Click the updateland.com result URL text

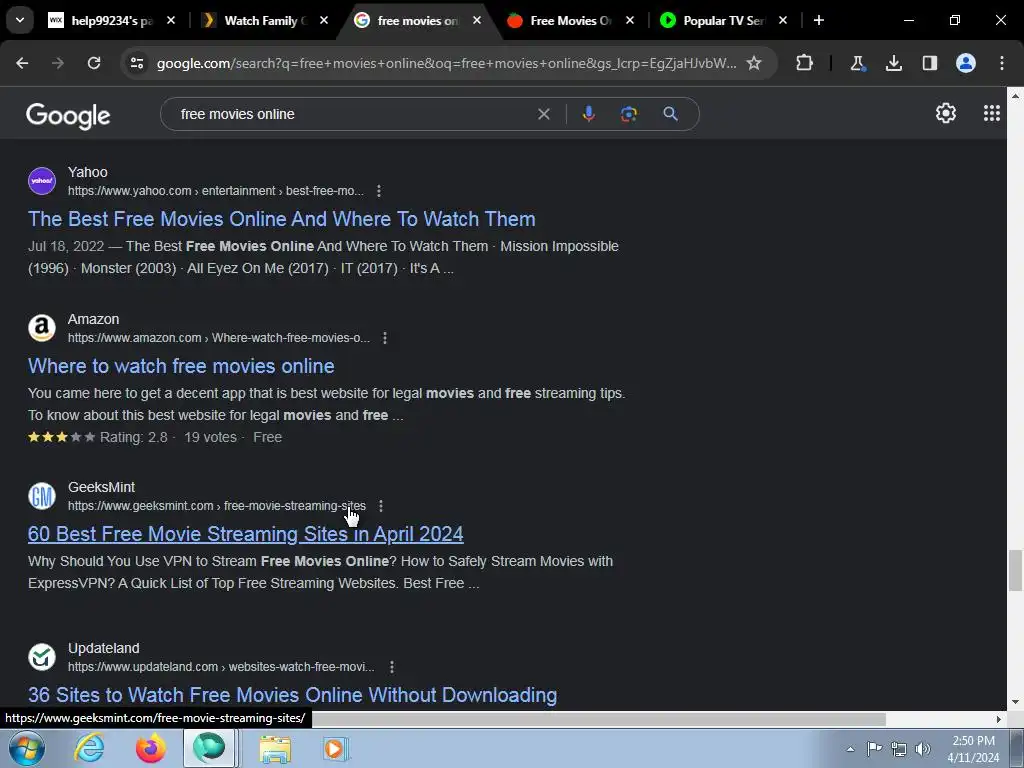[221, 667]
